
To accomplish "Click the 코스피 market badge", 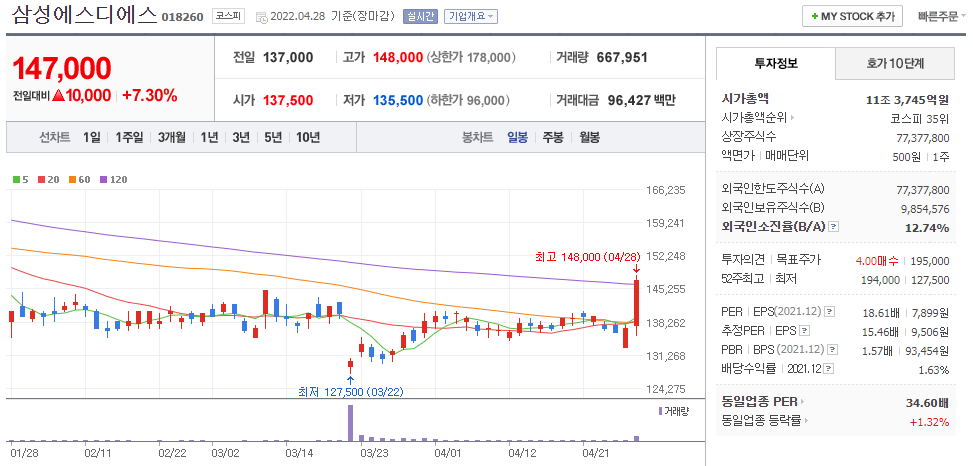I will pyautogui.click(x=229, y=17).
